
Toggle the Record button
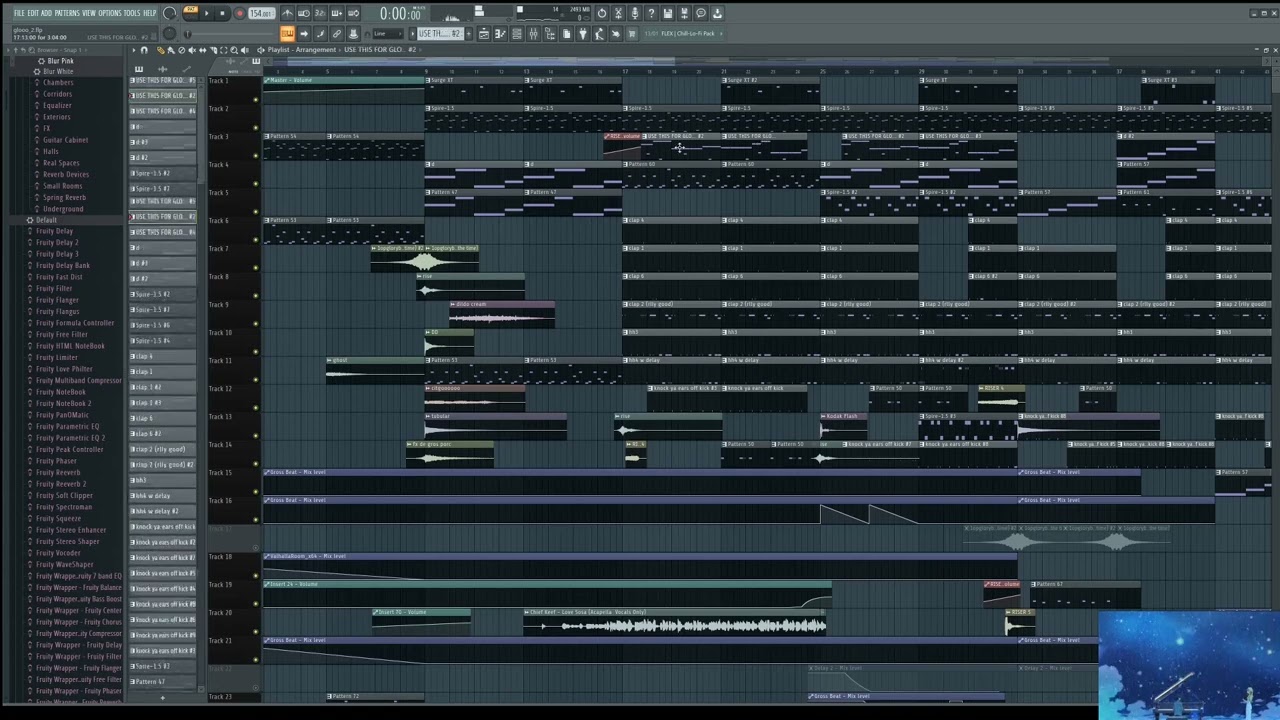coord(240,13)
